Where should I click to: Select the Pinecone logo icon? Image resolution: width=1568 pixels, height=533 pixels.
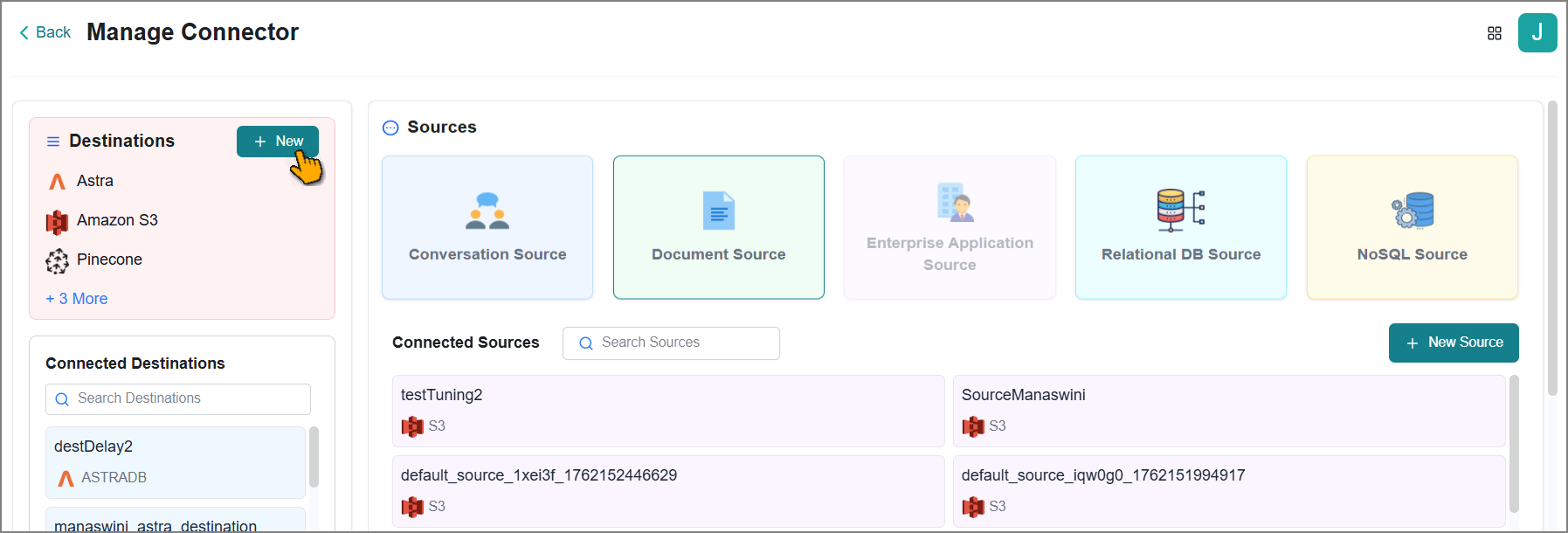coord(57,260)
